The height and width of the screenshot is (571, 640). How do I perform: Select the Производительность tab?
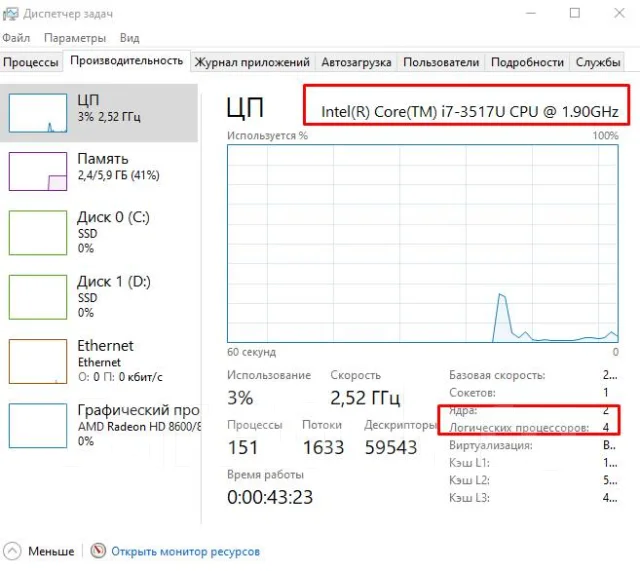[x=127, y=61]
